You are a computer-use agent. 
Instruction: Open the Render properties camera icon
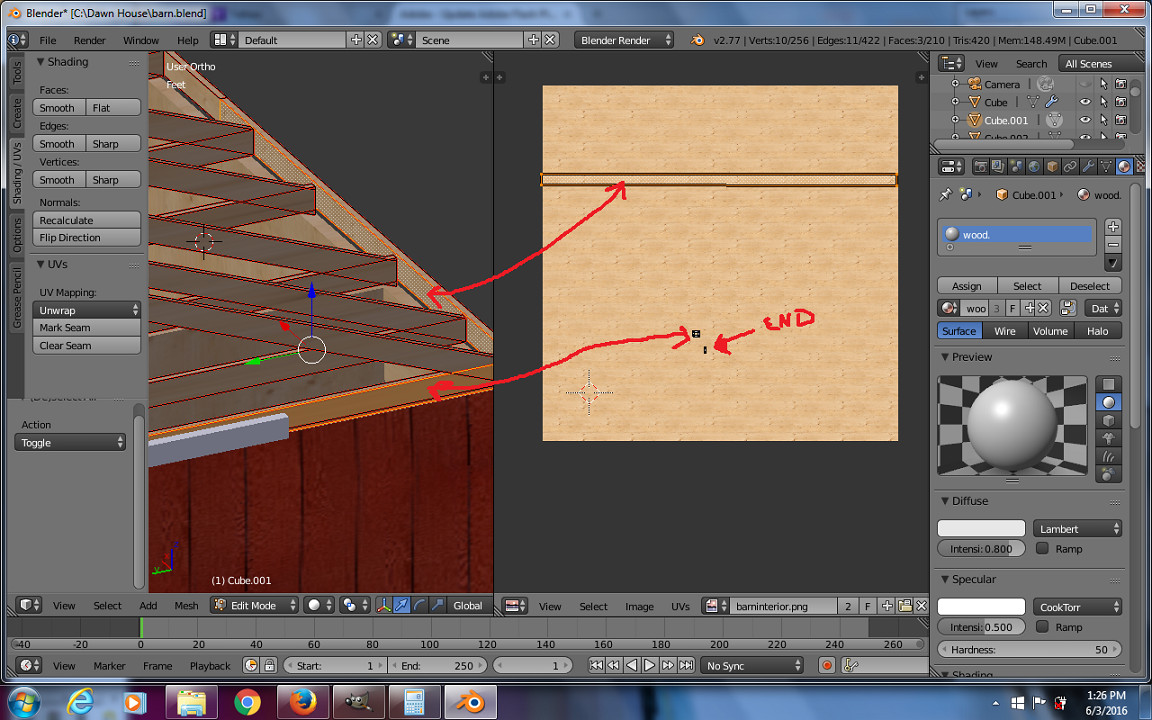click(x=980, y=167)
